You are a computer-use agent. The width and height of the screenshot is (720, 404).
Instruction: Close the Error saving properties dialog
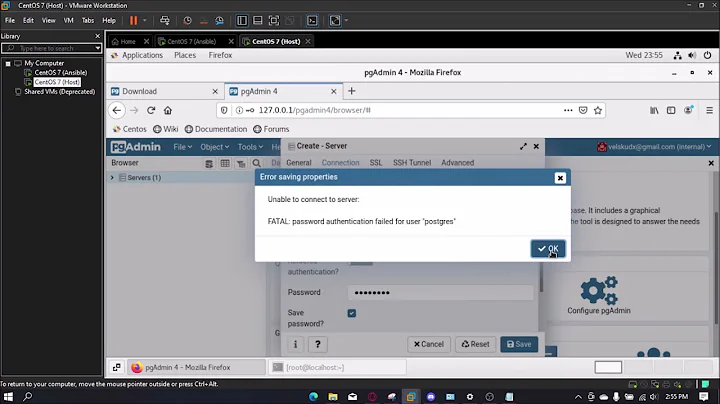pos(560,178)
